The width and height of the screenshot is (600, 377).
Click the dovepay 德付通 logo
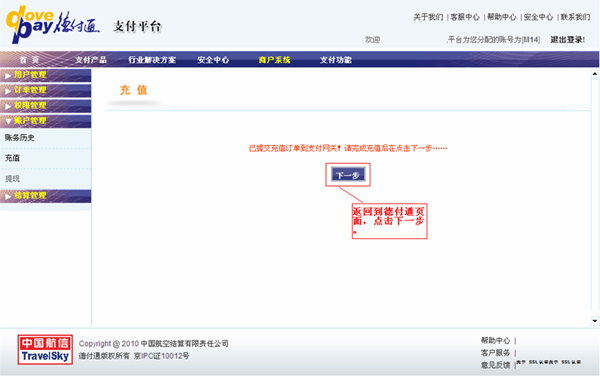(52, 24)
